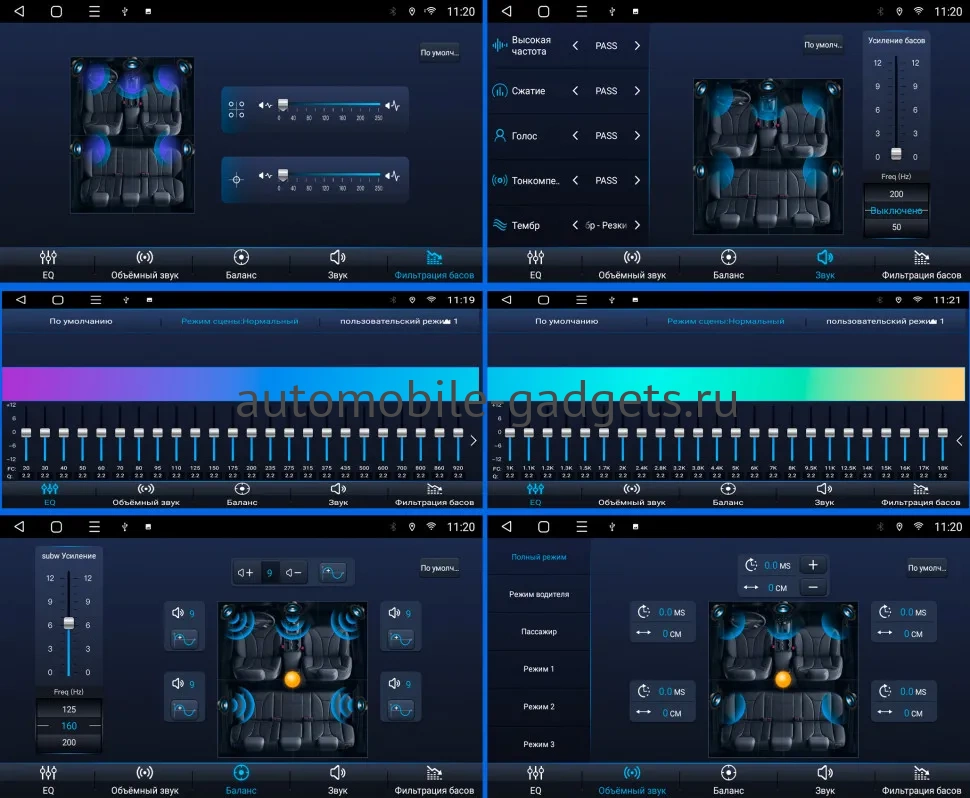The height and width of the screenshot is (798, 970).
Task: Toggle the phase wave button next to volume minus
Action: (x=333, y=573)
